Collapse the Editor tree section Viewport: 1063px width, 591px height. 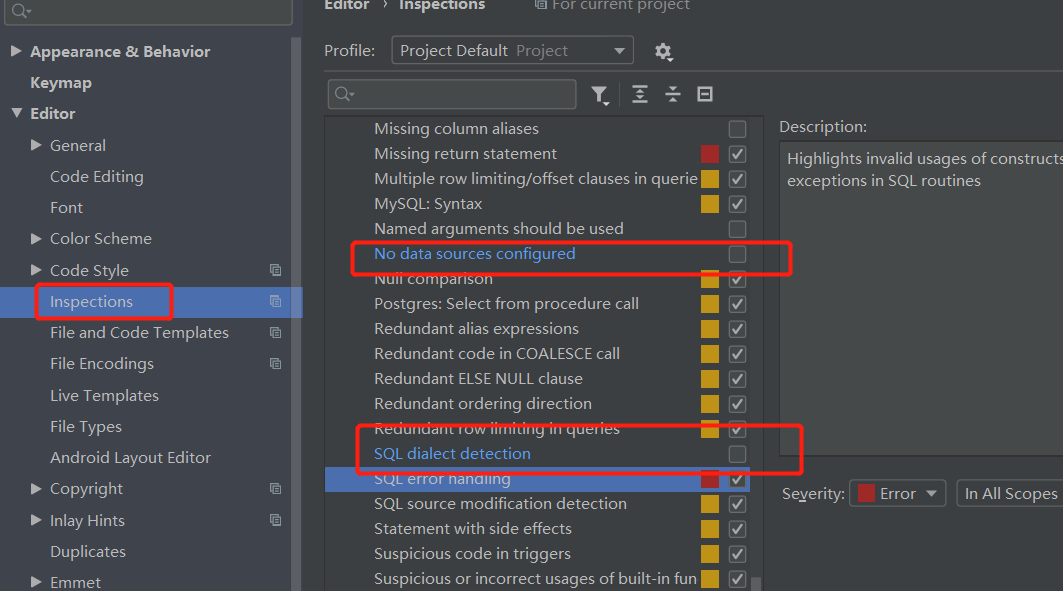pyautogui.click(x=17, y=113)
